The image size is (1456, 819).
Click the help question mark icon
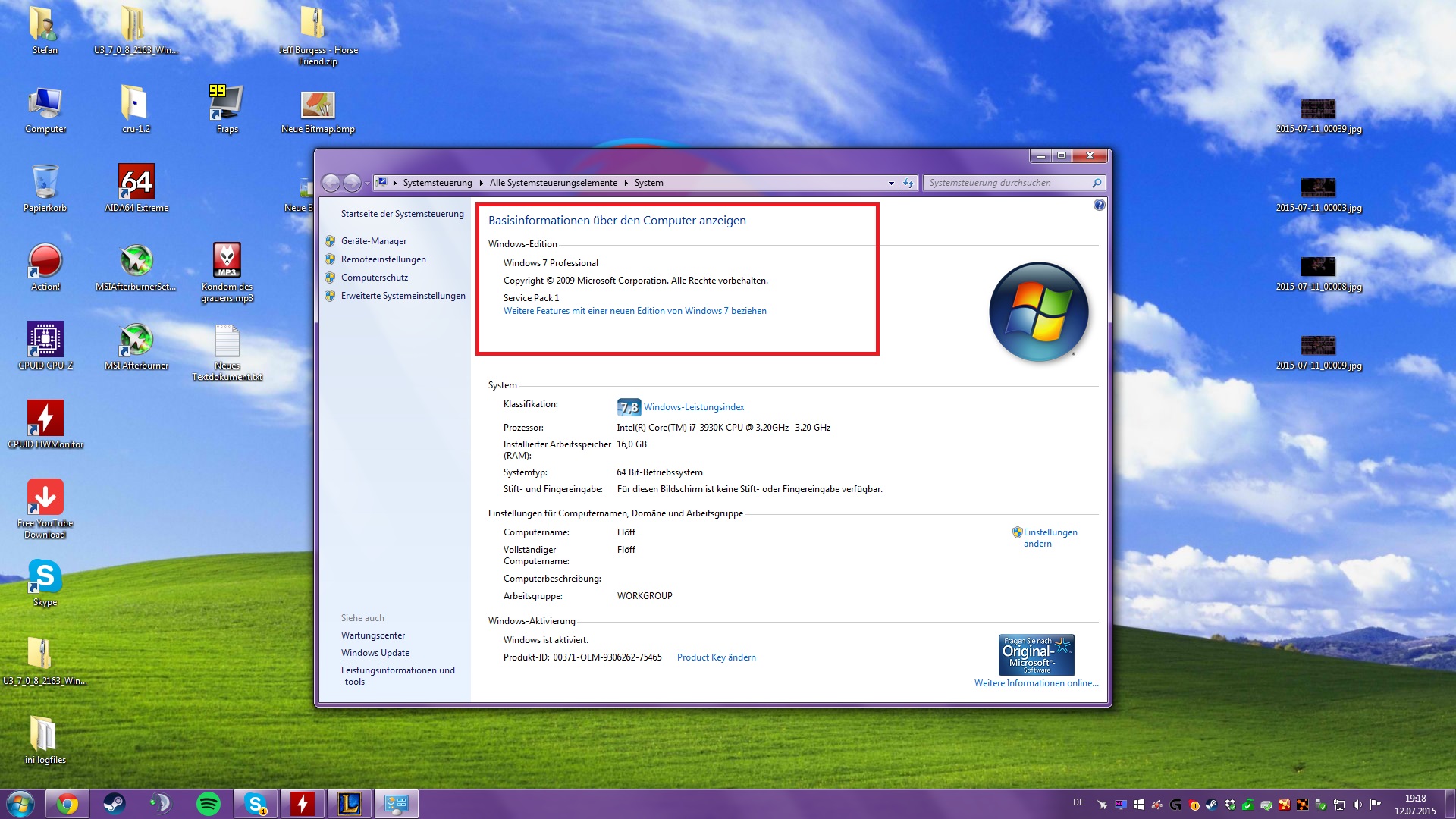click(x=1099, y=205)
